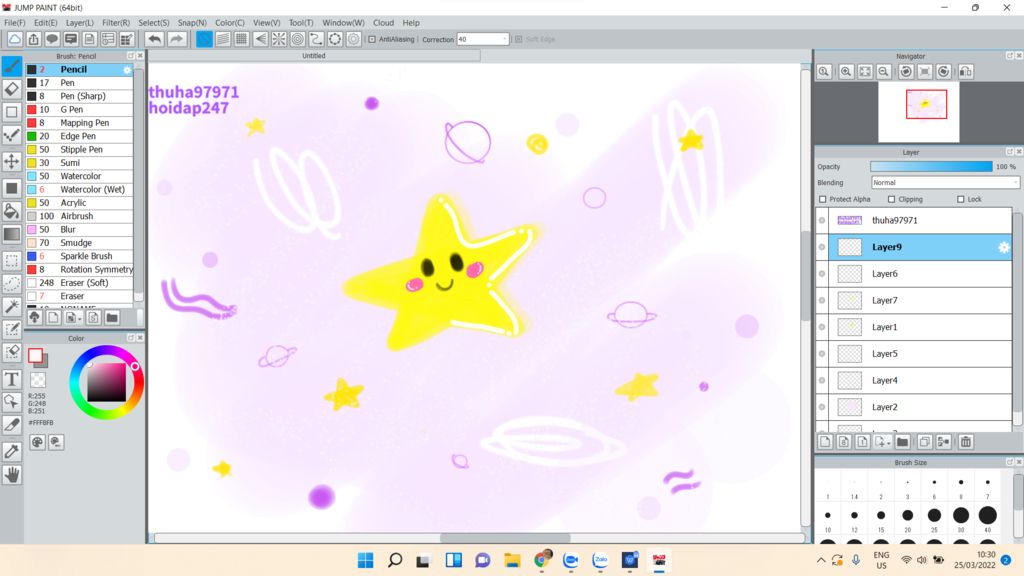This screenshot has width=1024, height=576.
Task: Select the Eraser tool in the toolbox
Action: [x=12, y=88]
